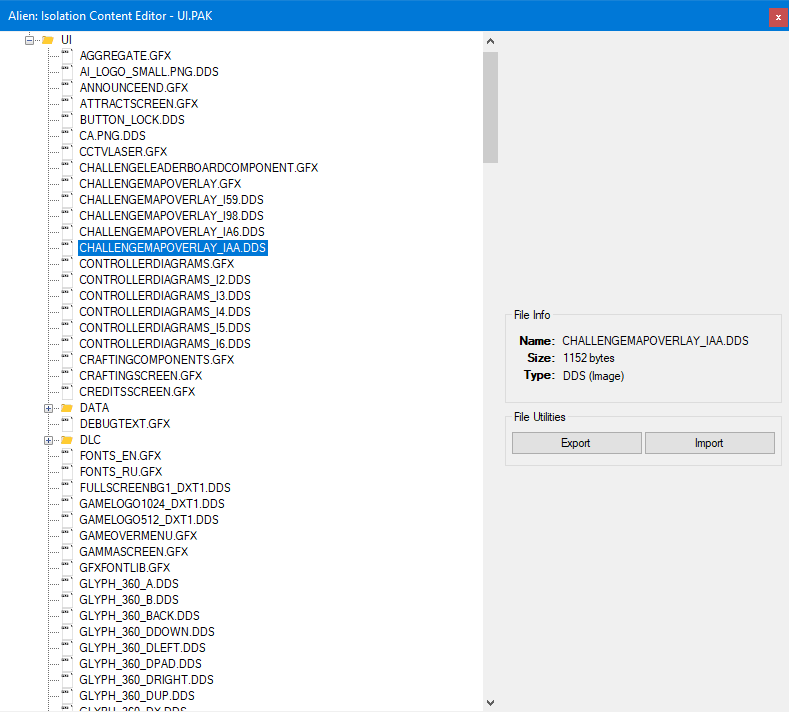Click the file tree scrollbar thumb
This screenshot has height=712, width=789.
pos(491,108)
